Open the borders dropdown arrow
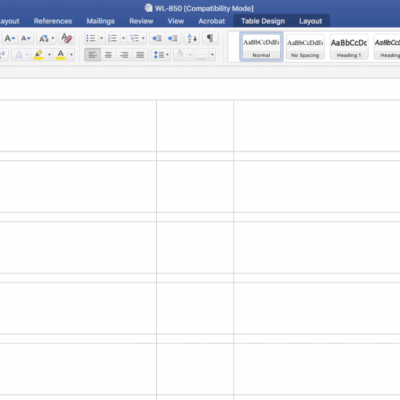Image resolution: width=400 pixels, height=400 pixels. pos(212,55)
